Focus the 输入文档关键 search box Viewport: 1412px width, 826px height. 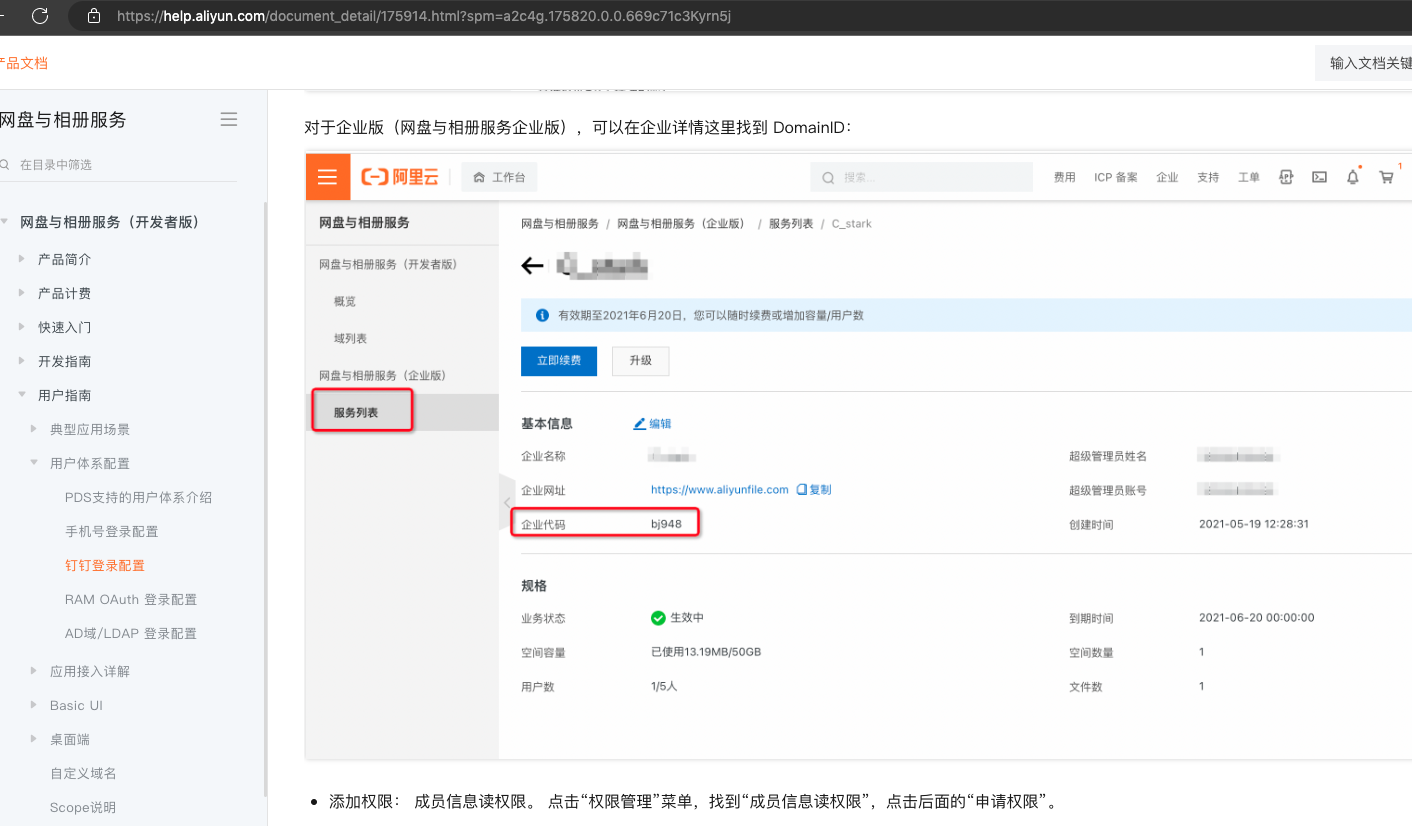pos(1364,63)
